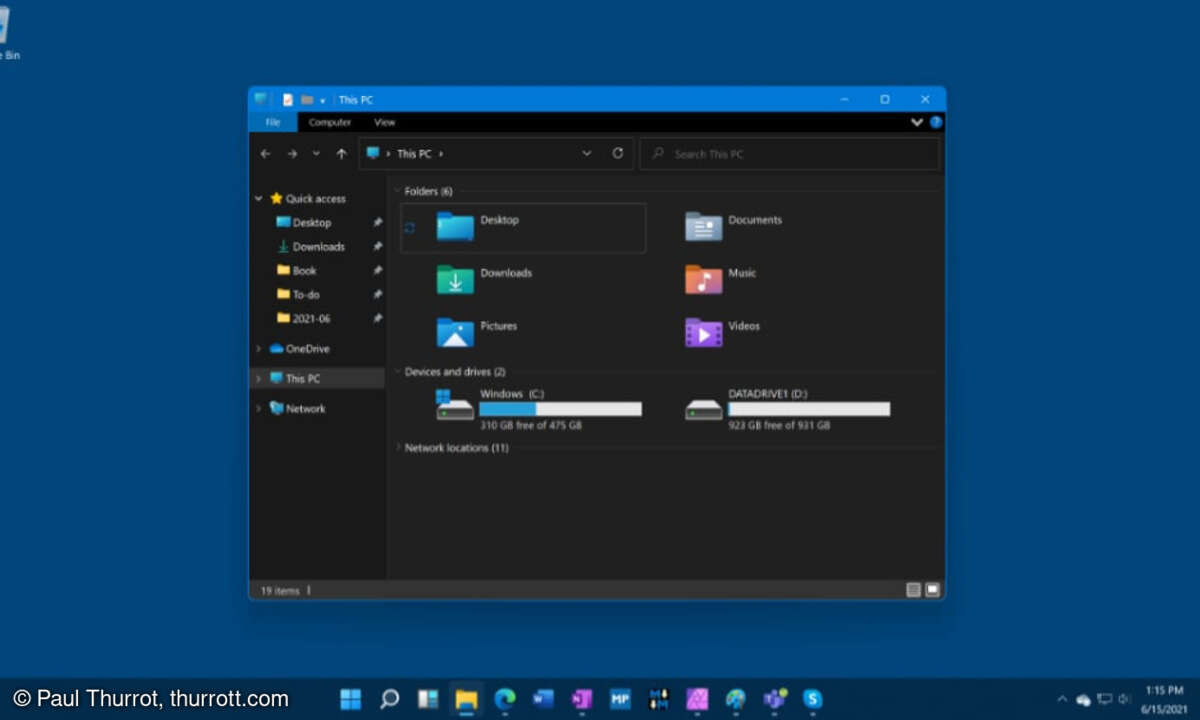
Task: Collapse the Folders (6) group
Action: pyautogui.click(x=397, y=191)
